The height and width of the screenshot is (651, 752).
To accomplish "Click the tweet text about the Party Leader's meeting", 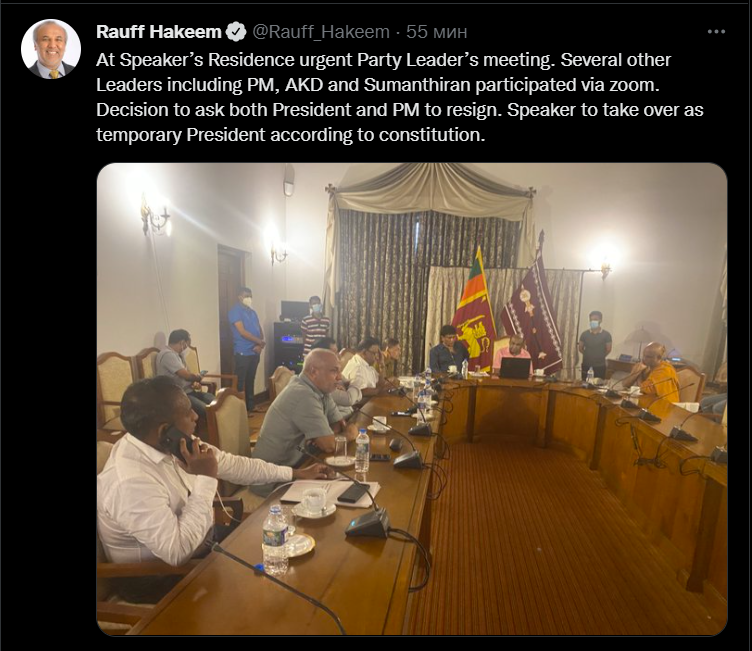I will pos(398,97).
